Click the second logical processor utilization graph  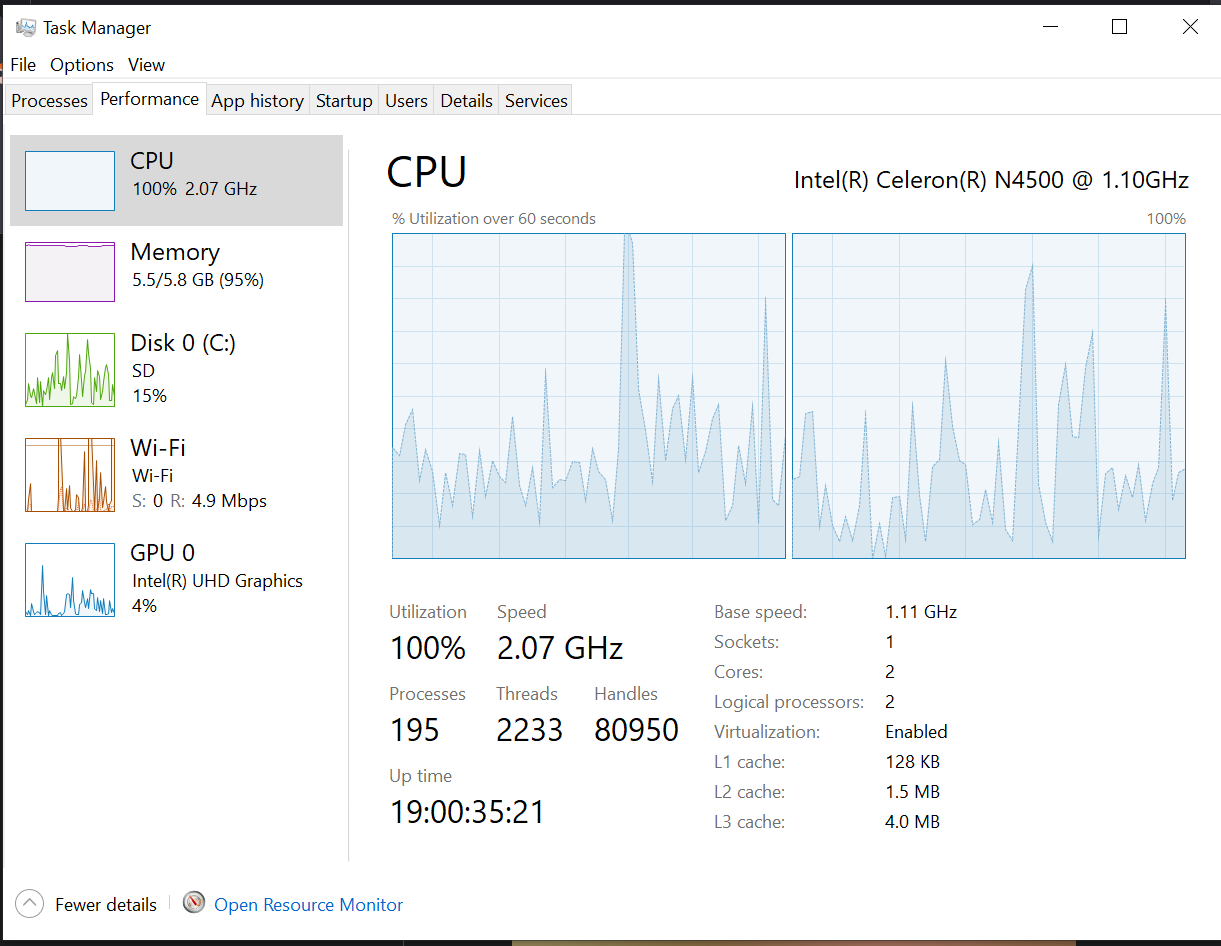point(989,396)
